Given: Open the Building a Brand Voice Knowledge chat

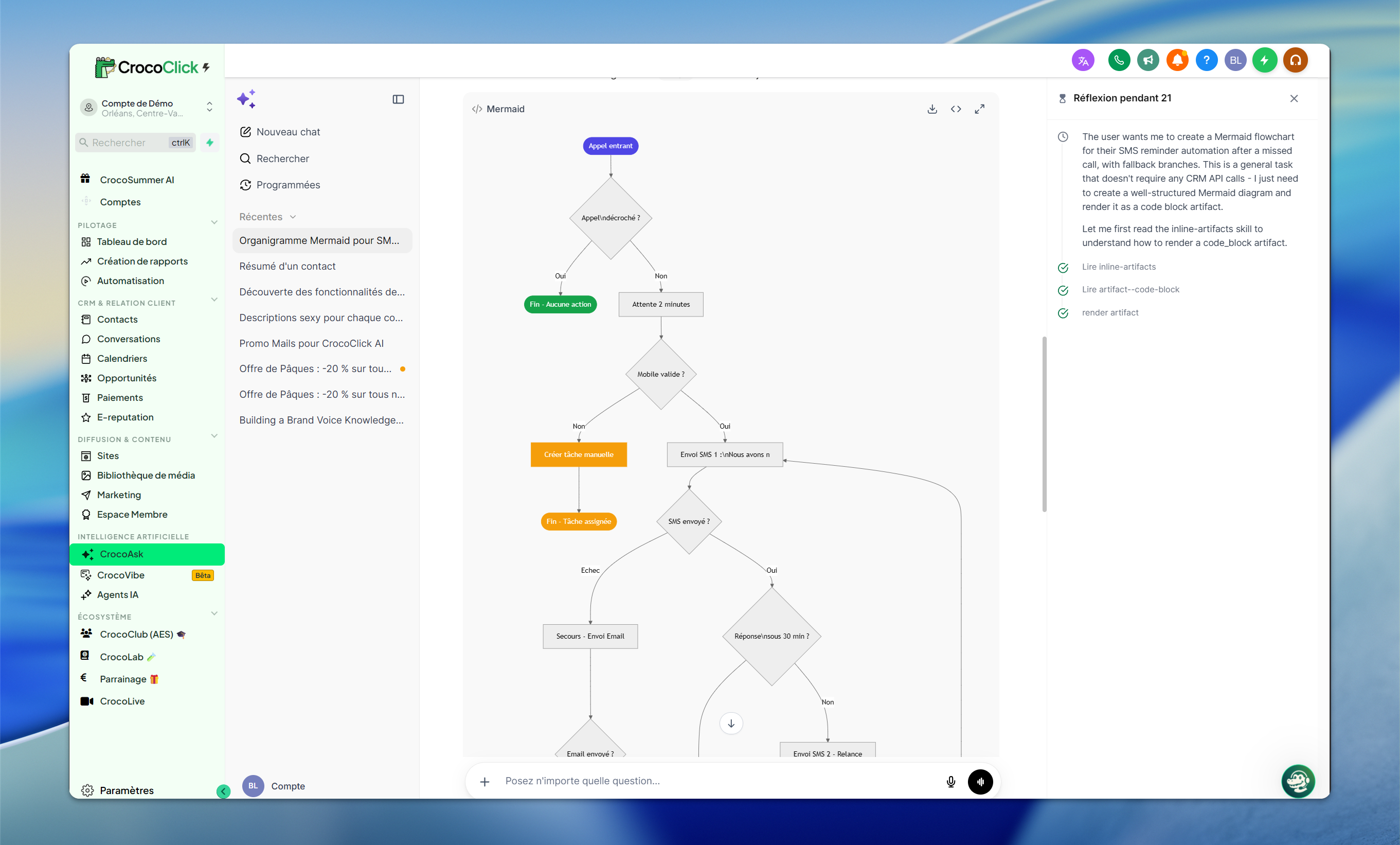Looking at the screenshot, I should (322, 420).
